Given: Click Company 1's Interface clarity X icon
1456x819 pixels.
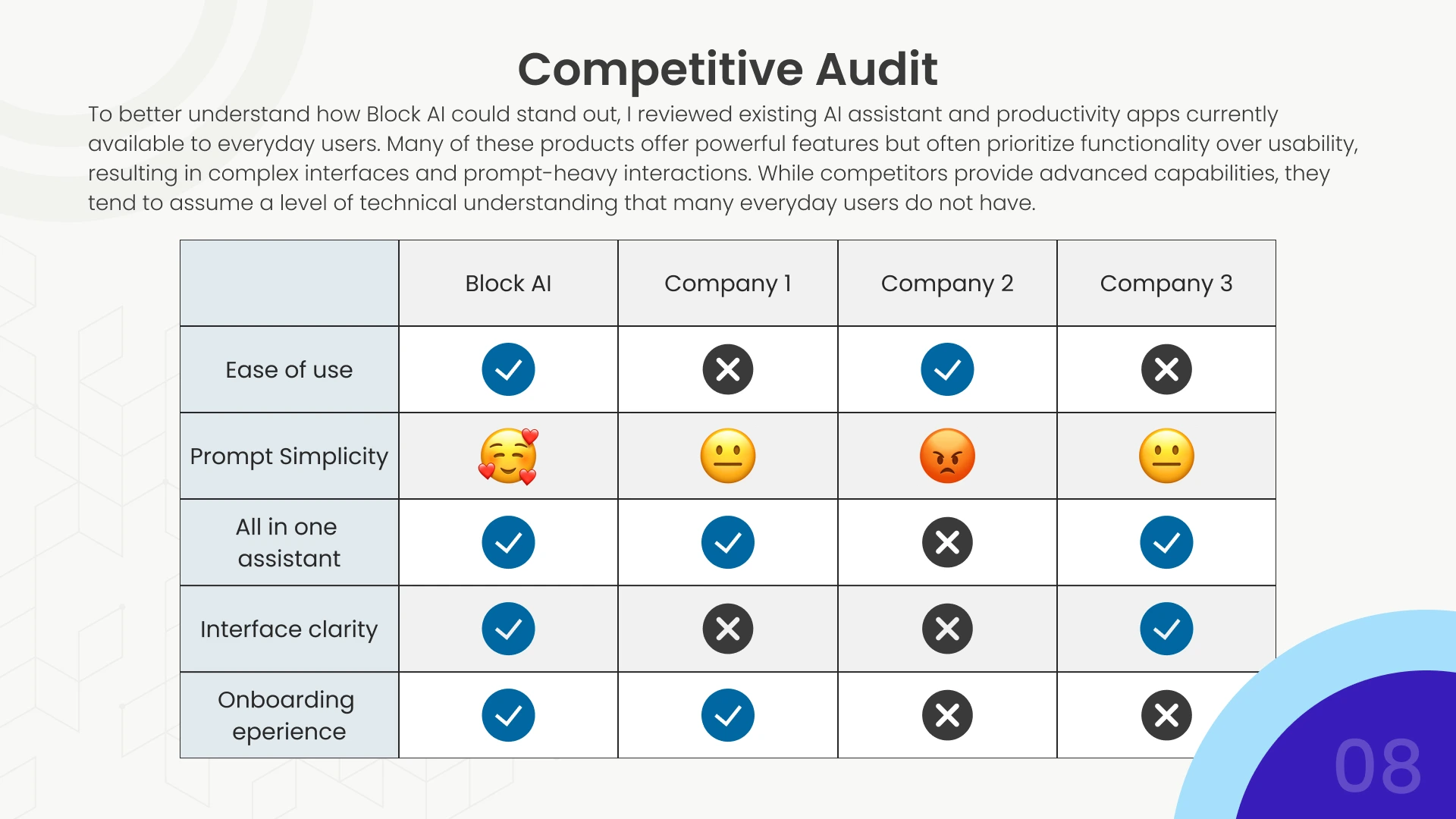Looking at the screenshot, I should pyautogui.click(x=727, y=629).
